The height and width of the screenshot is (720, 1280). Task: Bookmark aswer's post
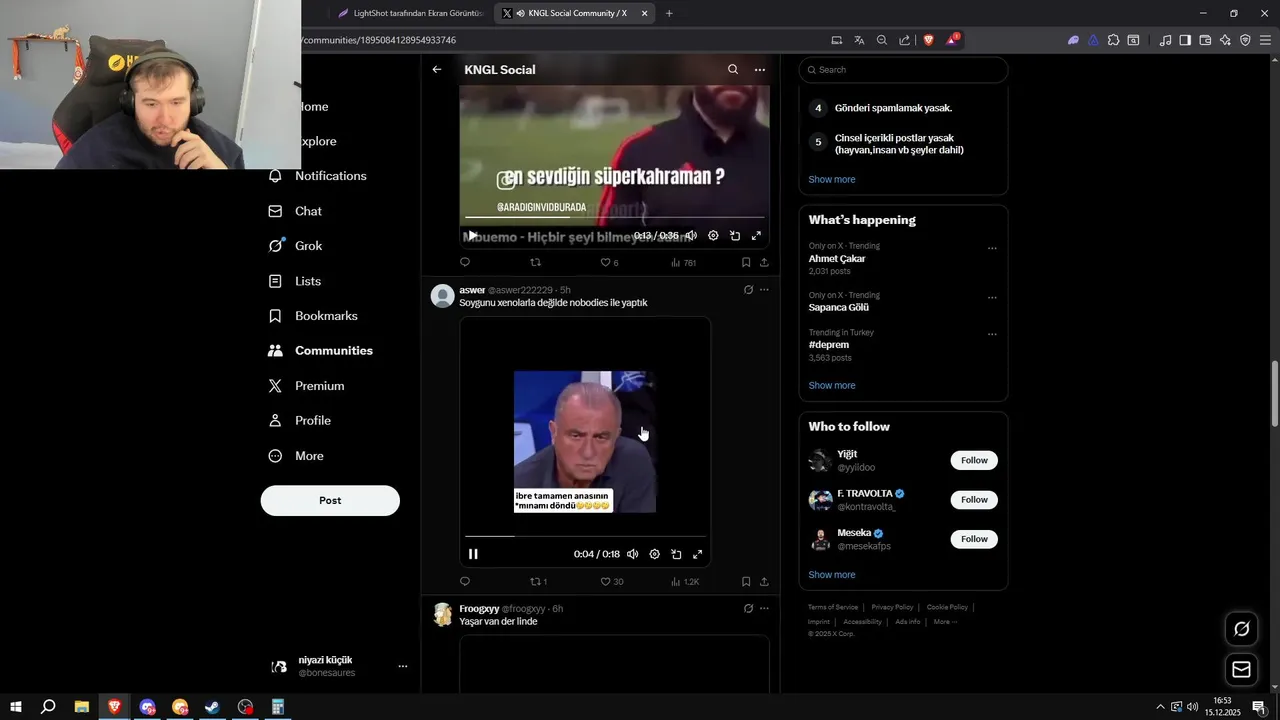coord(746,581)
